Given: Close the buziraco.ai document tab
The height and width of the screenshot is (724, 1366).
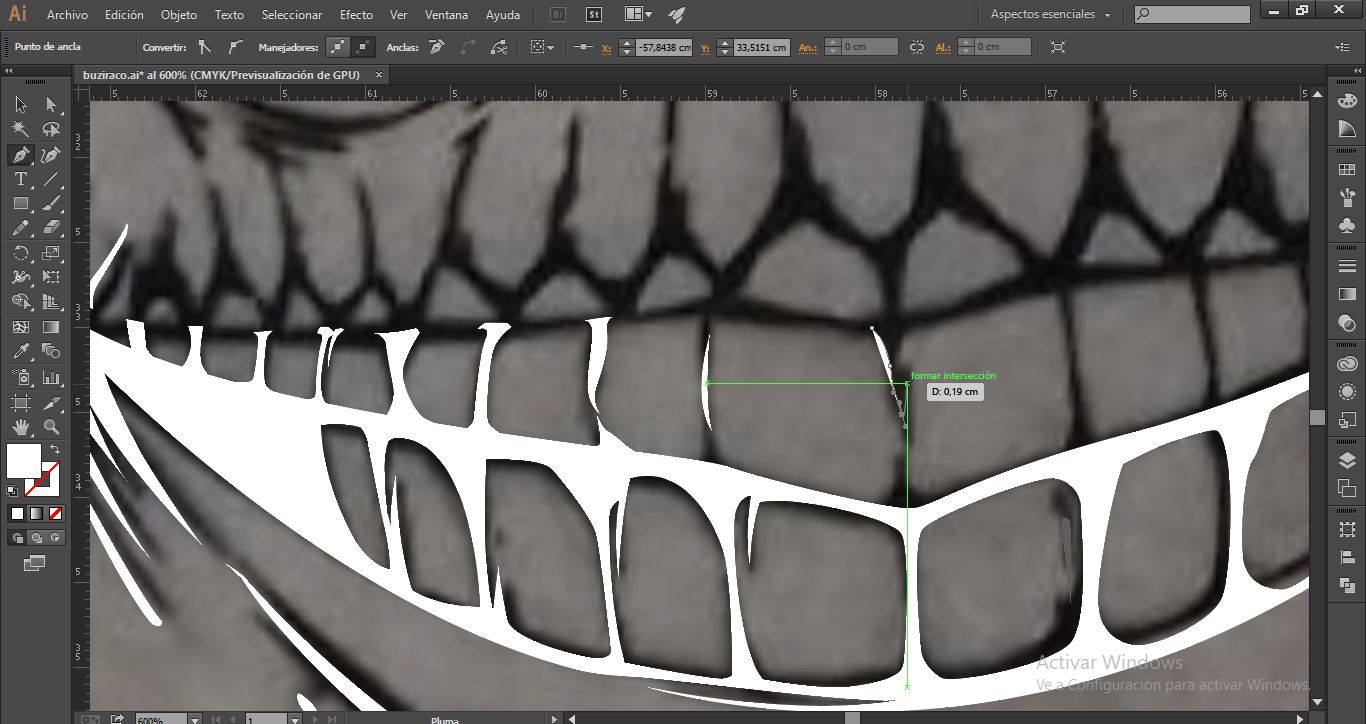Looking at the screenshot, I should tap(378, 74).
